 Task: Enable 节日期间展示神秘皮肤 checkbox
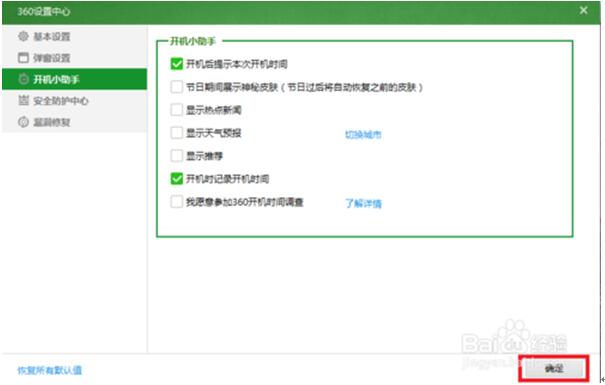tap(176, 87)
